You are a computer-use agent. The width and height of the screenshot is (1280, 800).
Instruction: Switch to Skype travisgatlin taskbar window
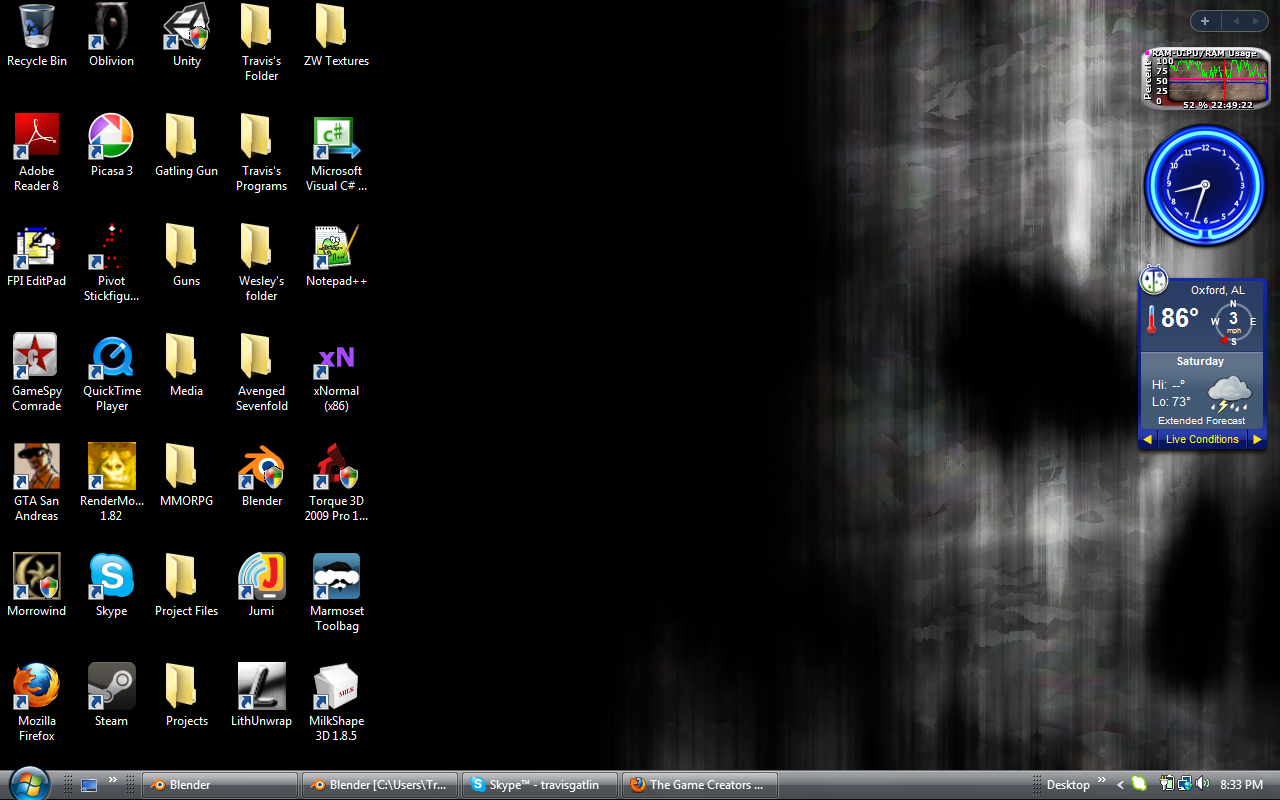coord(540,785)
